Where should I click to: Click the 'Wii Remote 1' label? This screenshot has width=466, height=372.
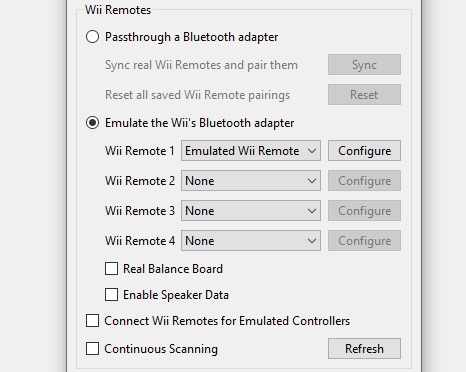coord(140,151)
